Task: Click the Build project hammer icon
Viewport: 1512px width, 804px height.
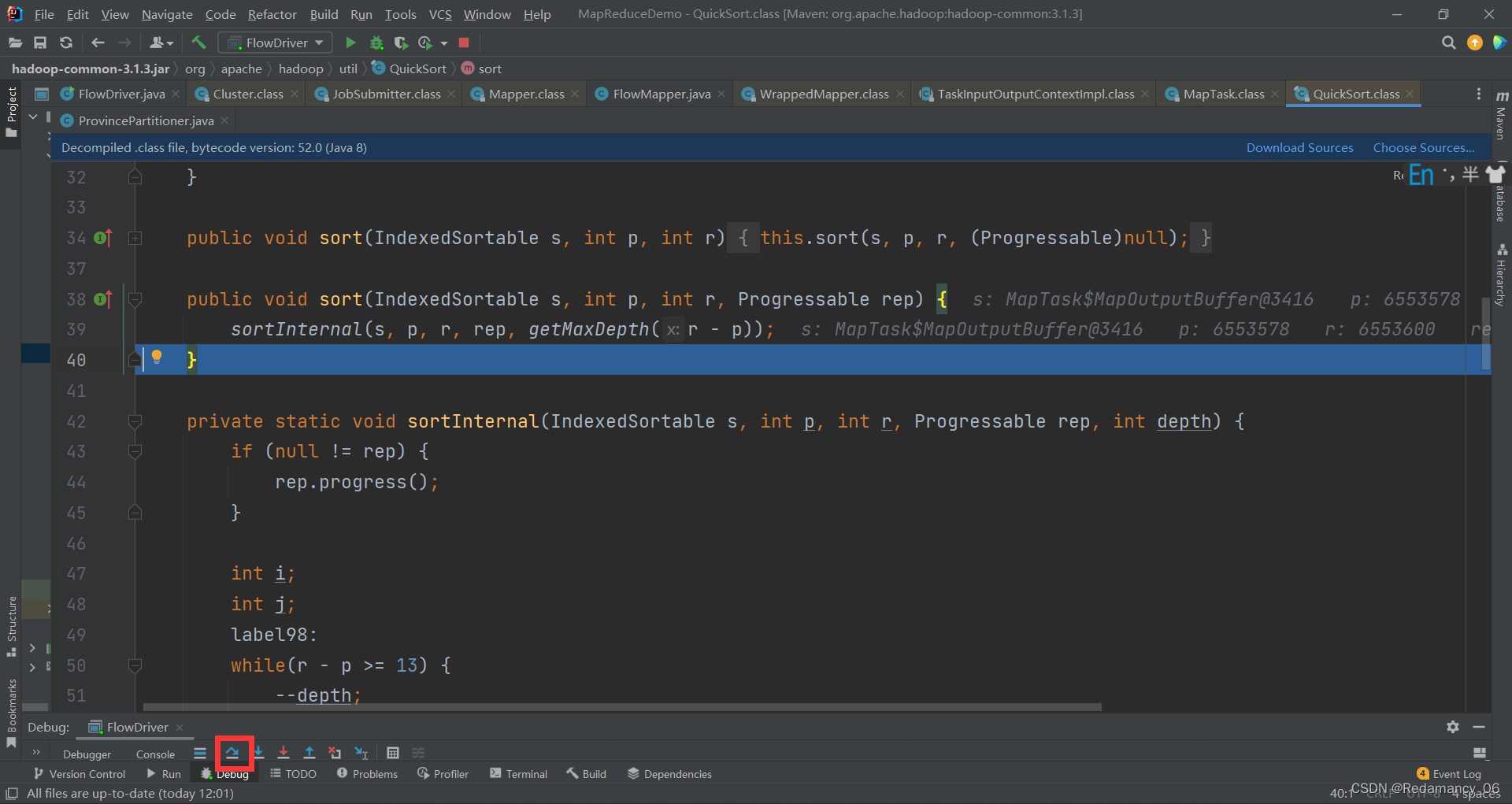Action: 198,43
